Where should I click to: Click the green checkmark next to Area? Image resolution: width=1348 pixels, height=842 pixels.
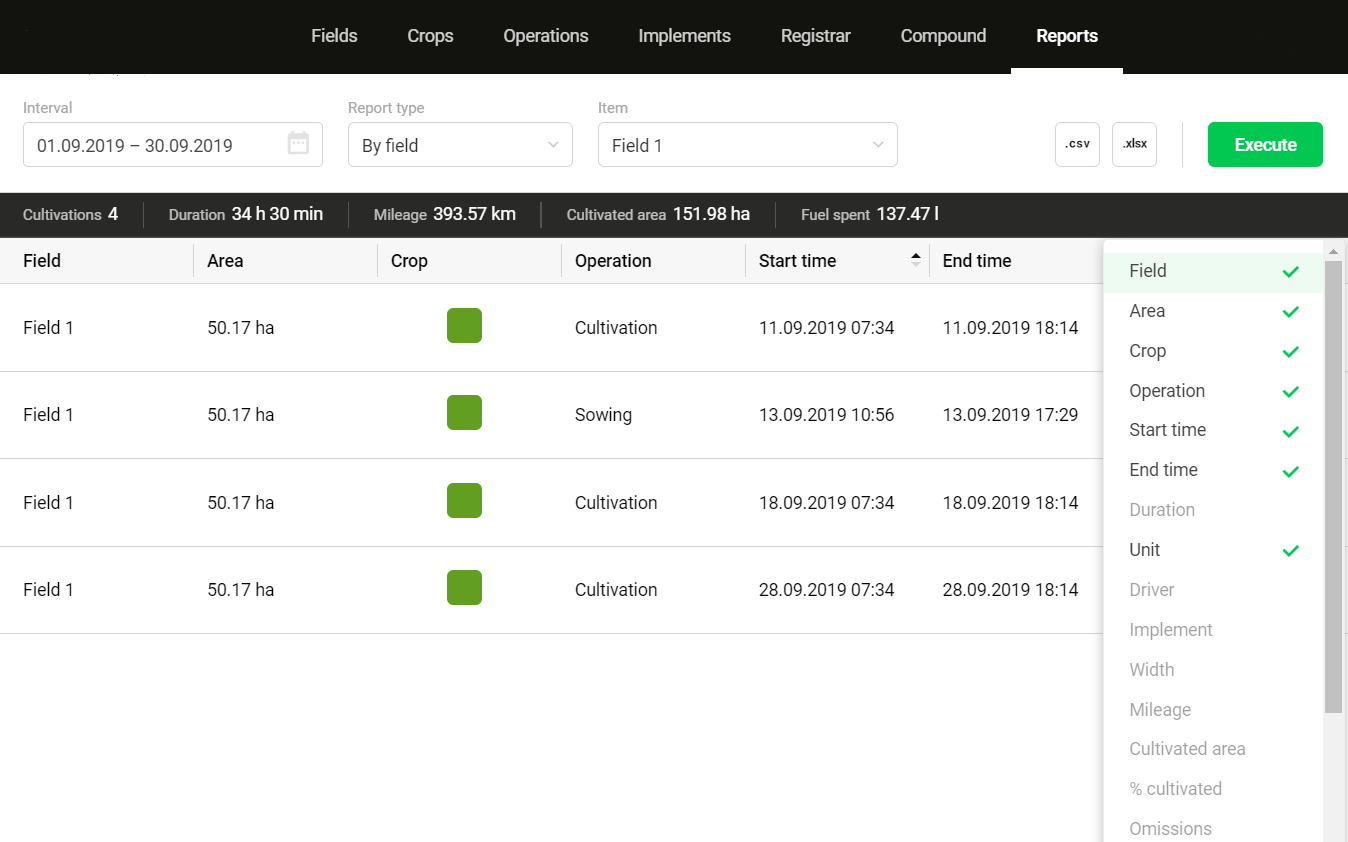coord(1290,311)
